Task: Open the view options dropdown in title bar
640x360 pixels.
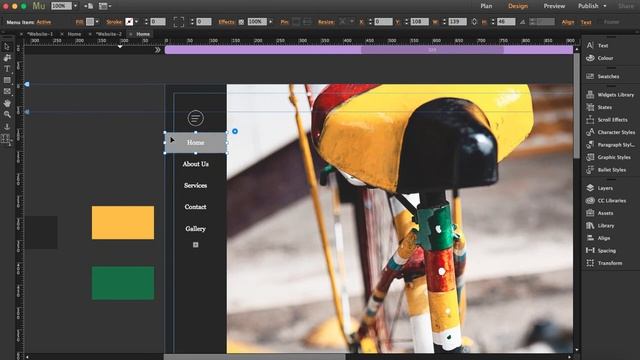Action: tap(105, 6)
